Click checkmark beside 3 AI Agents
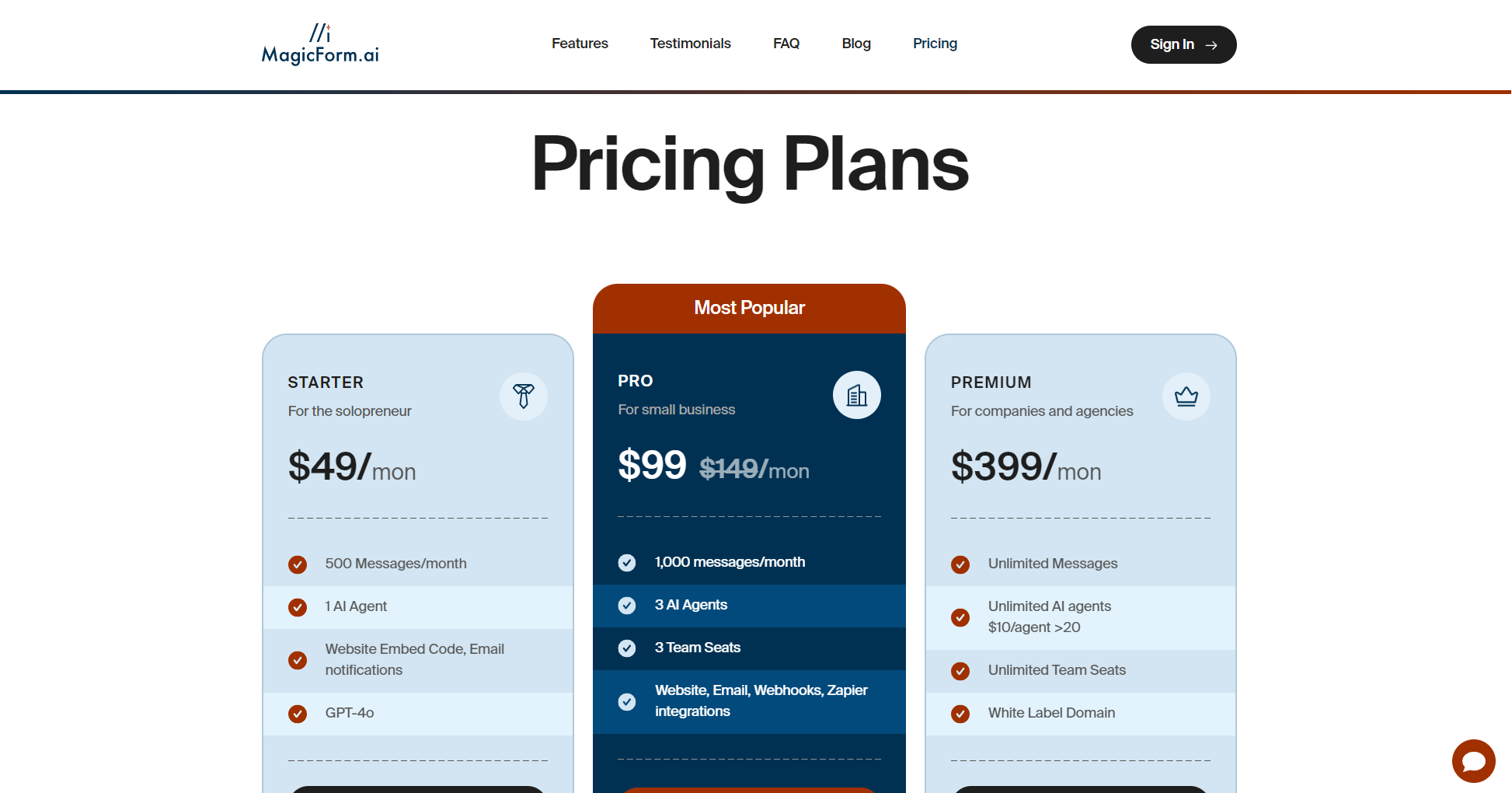Screen dimensions: 1512x793 click(x=627, y=606)
